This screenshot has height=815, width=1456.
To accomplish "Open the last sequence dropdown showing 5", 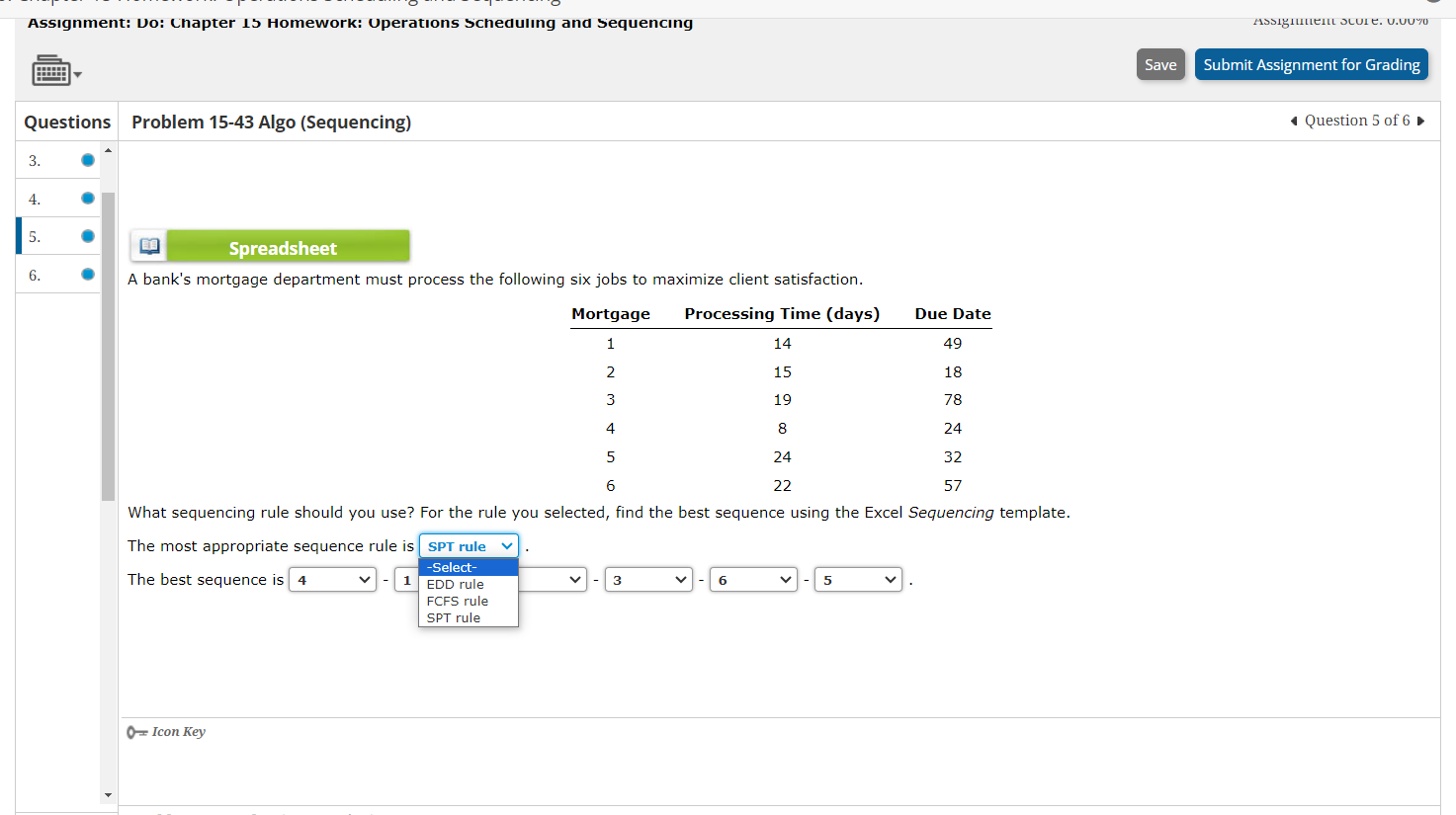I will click(x=857, y=579).
